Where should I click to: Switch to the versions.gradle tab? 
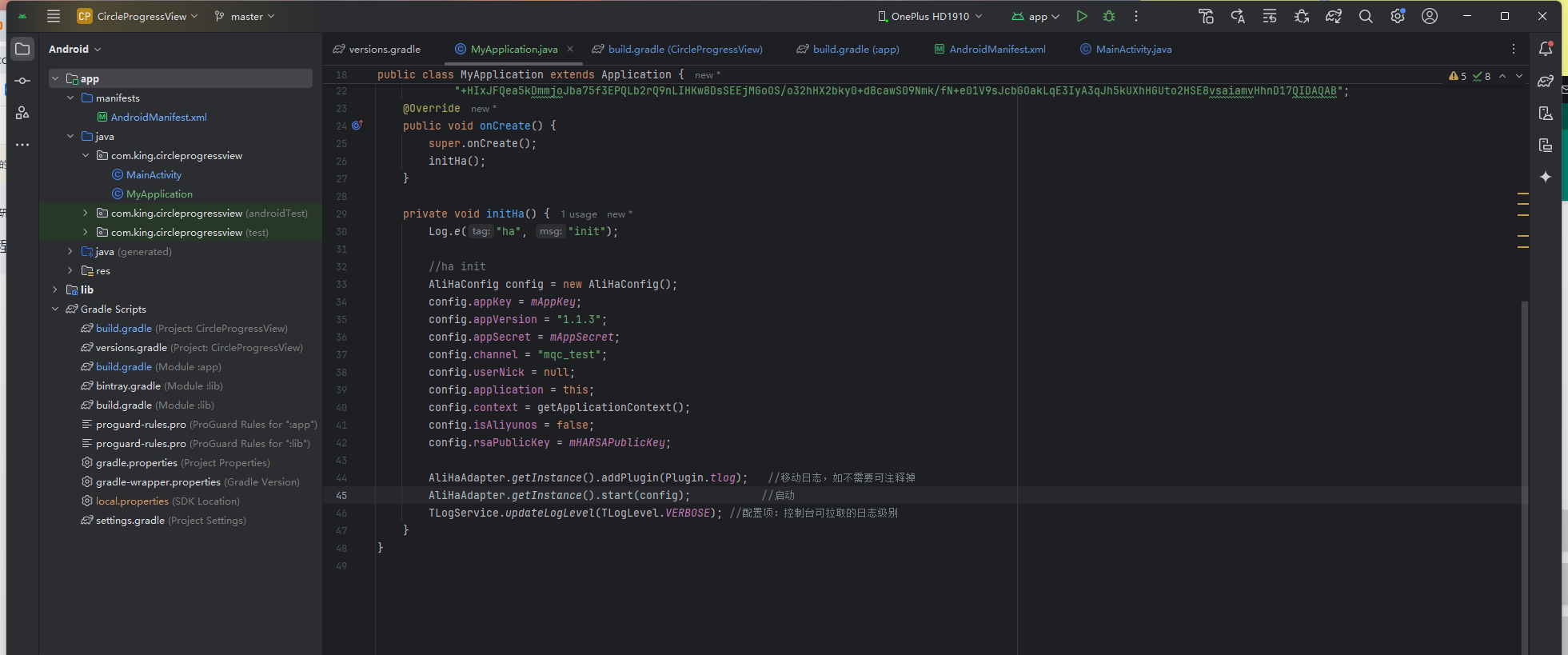point(377,49)
